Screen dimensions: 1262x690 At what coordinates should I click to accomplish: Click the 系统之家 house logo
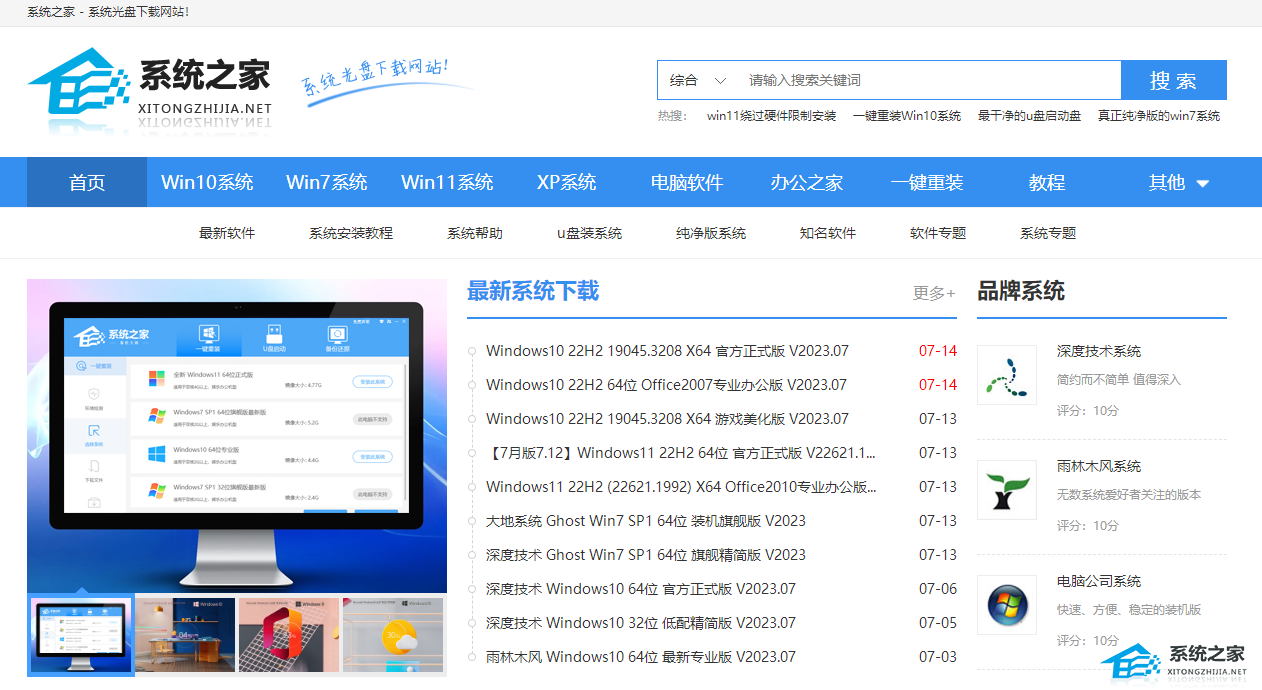(x=150, y=90)
